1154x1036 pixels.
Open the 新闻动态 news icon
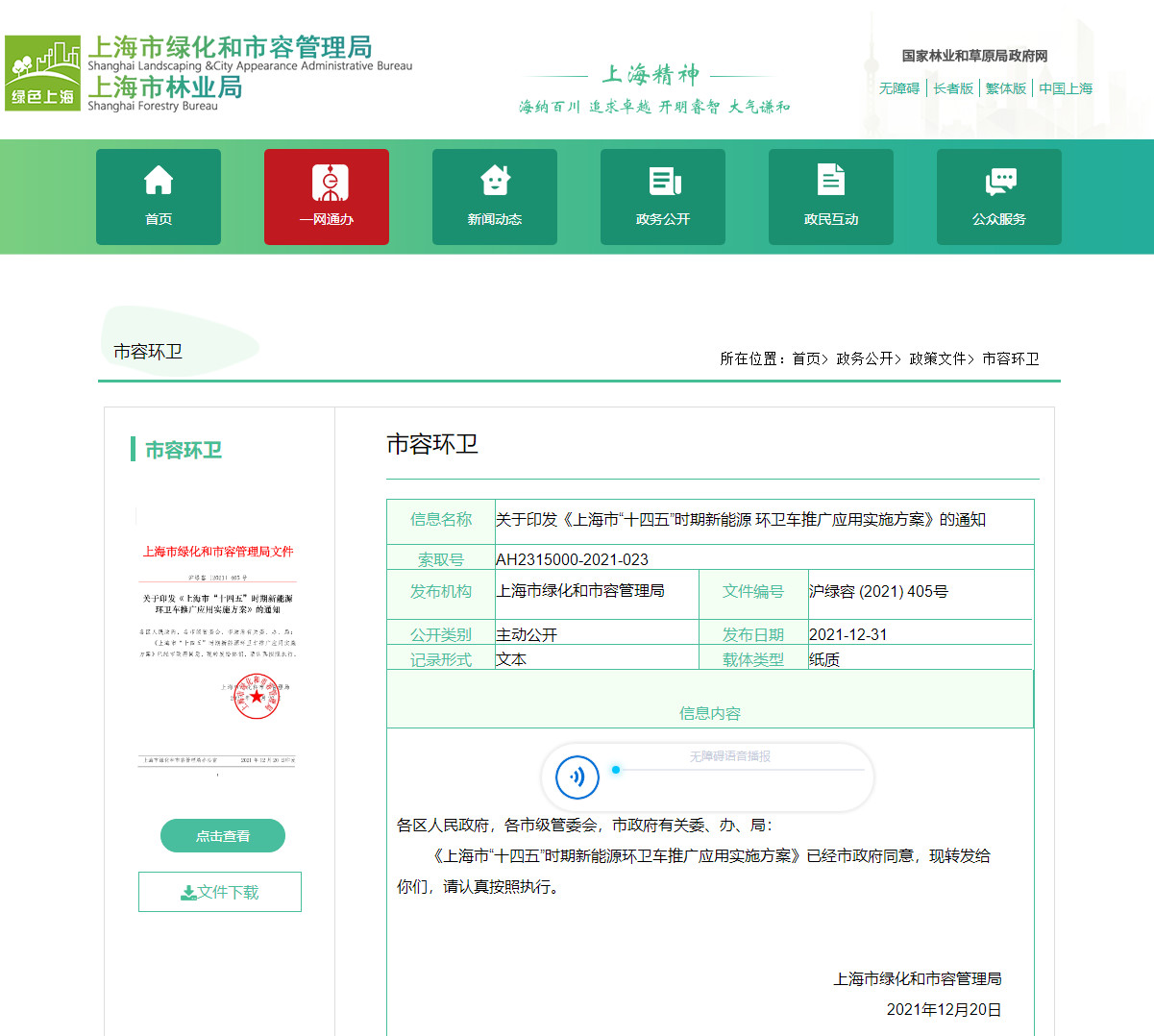point(495,181)
